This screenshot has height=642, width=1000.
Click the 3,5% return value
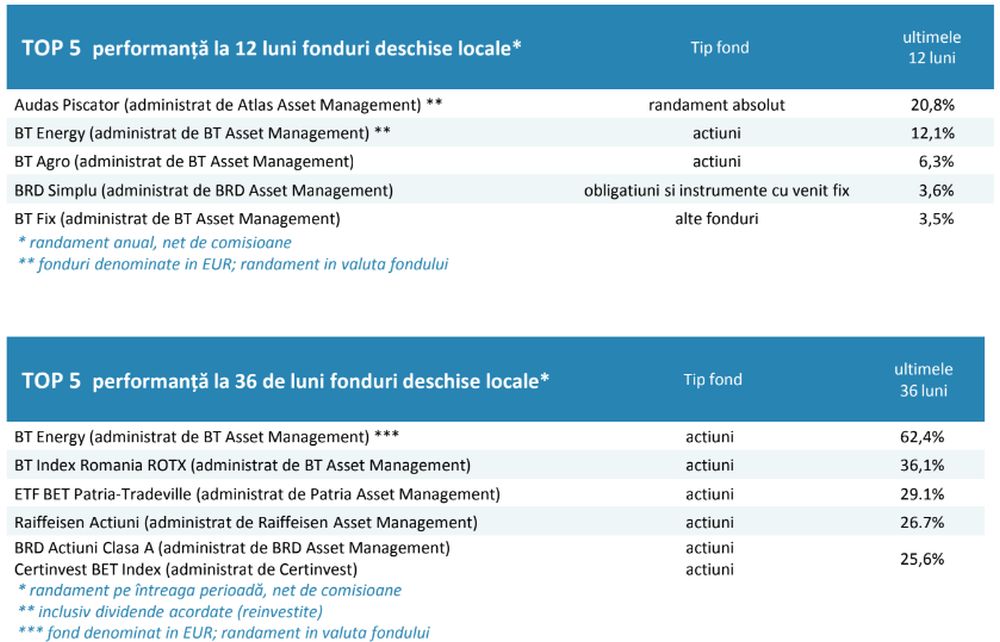[936, 219]
